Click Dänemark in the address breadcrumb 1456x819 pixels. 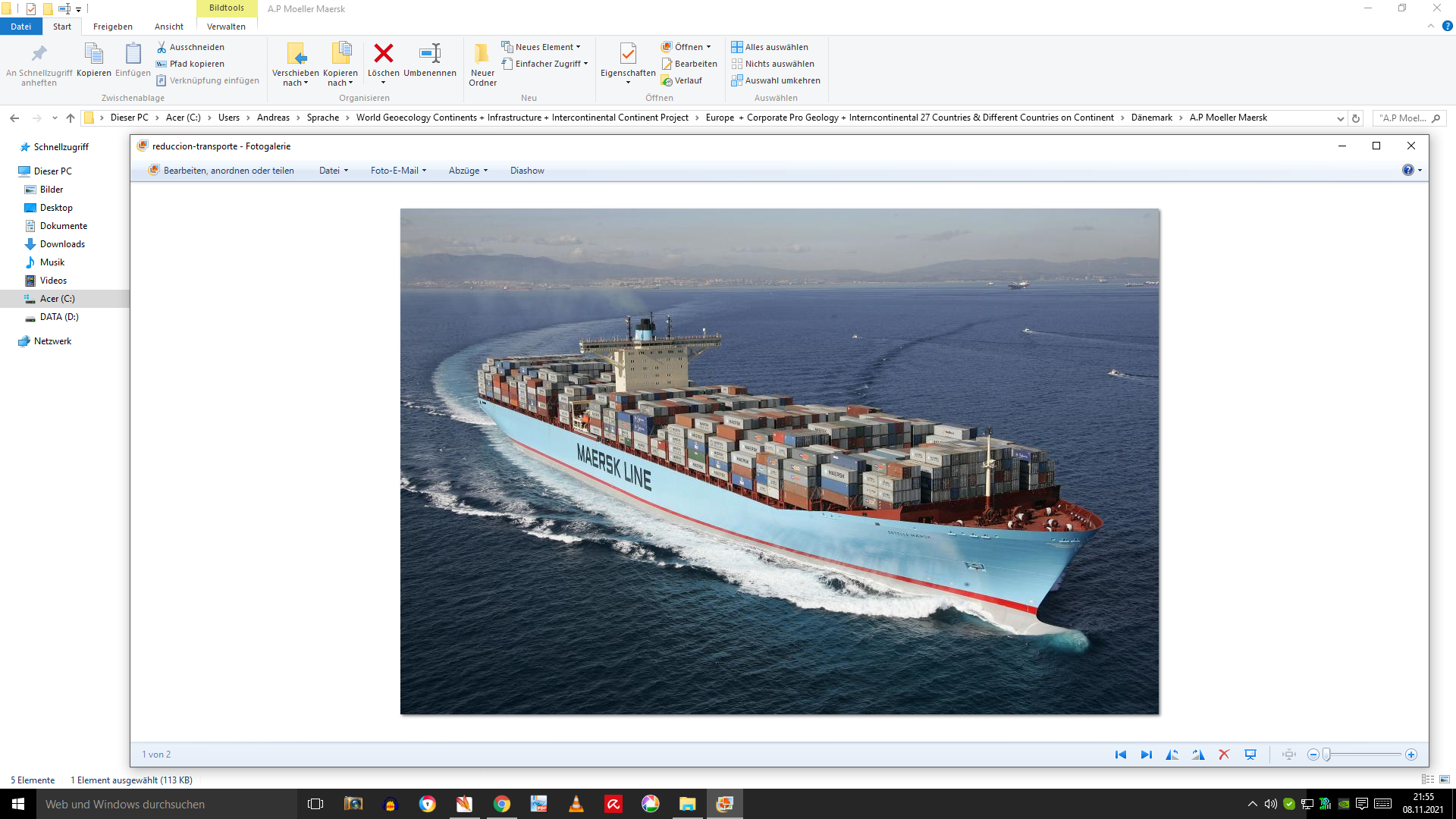click(1151, 118)
